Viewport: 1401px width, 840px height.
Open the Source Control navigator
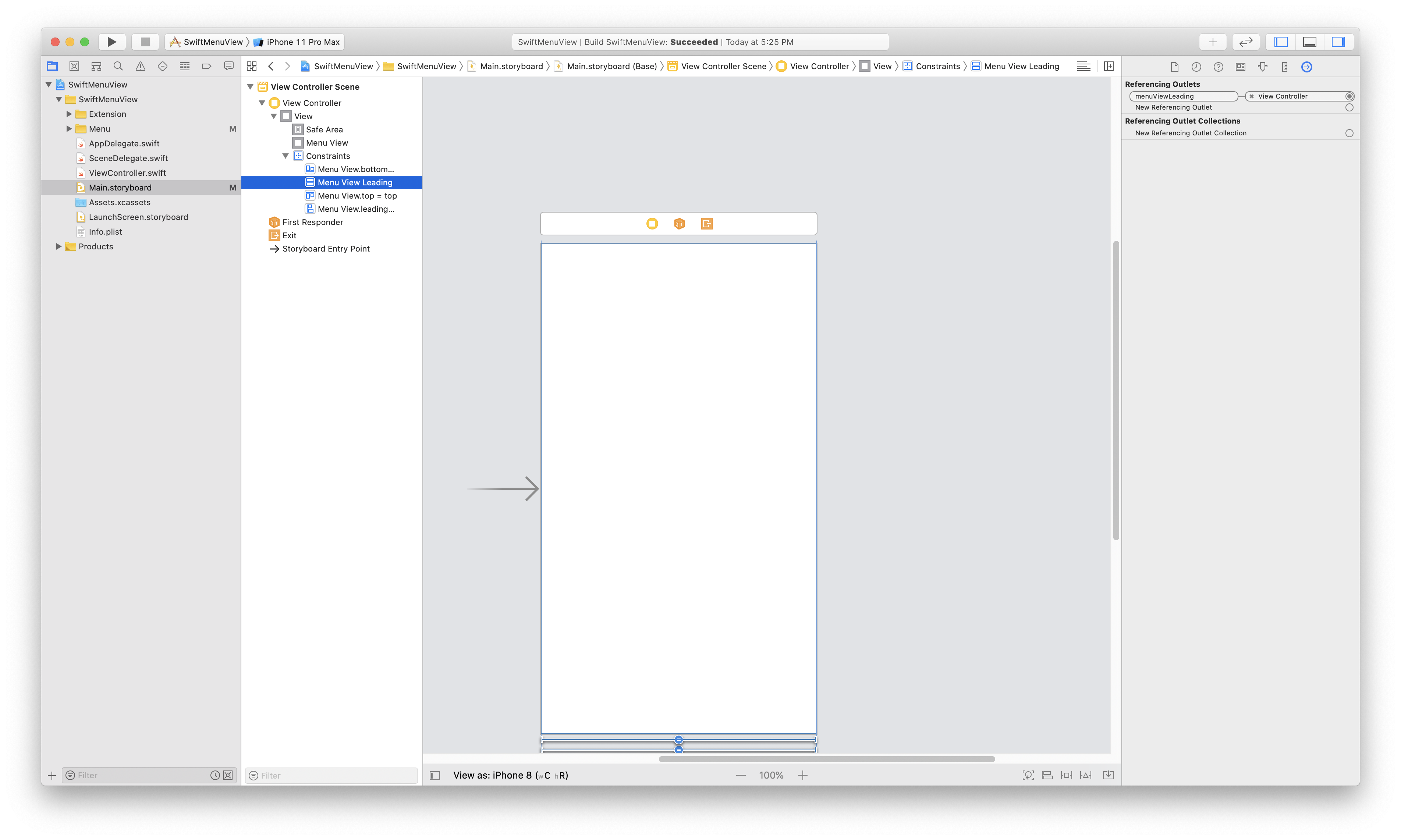pos(74,66)
